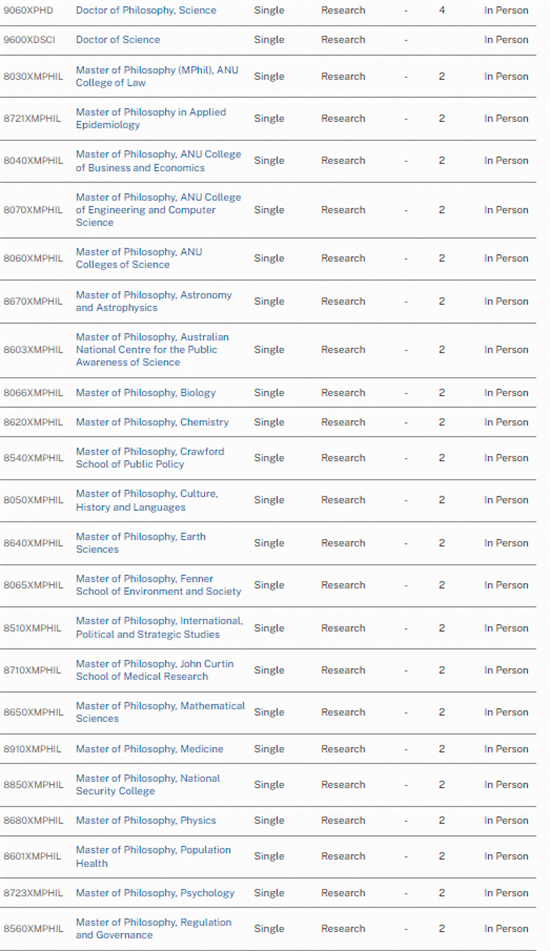Open Master of Philosophy, Culture, History and Languages
Viewport: 550px width, 951px height.
click(147, 500)
